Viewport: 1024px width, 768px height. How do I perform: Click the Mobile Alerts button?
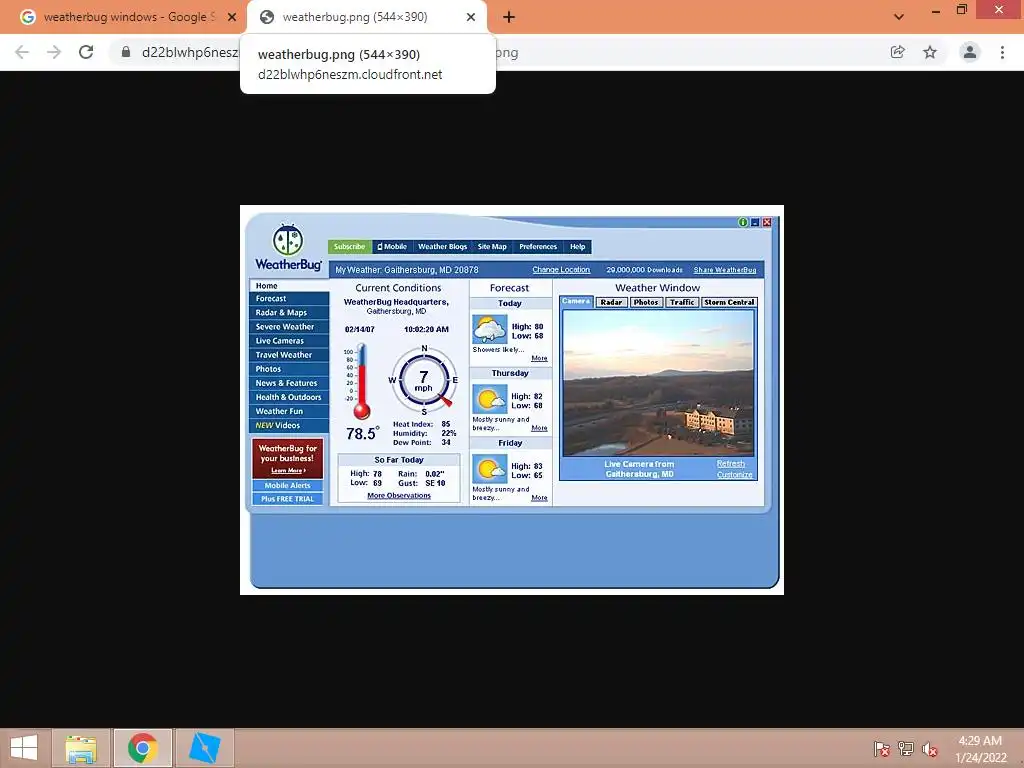(x=287, y=485)
